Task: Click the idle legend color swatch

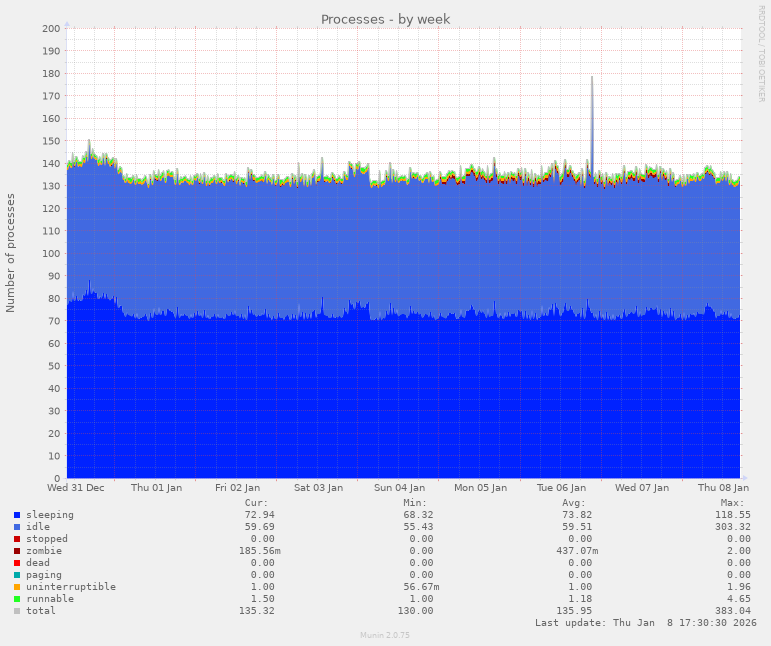Action: (17, 527)
